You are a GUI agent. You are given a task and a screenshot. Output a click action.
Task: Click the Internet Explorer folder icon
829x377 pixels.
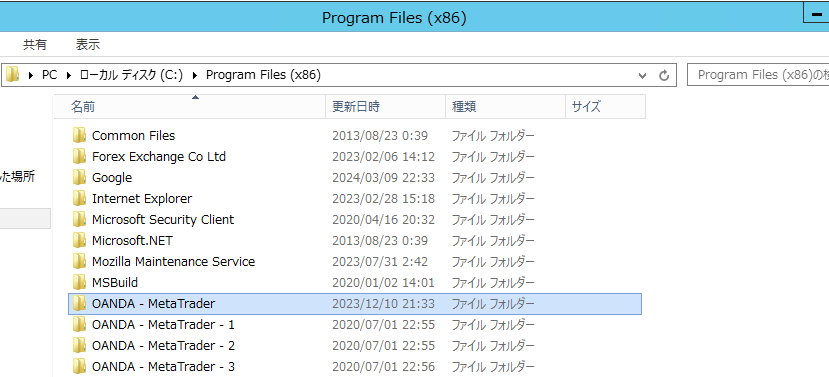(79, 198)
